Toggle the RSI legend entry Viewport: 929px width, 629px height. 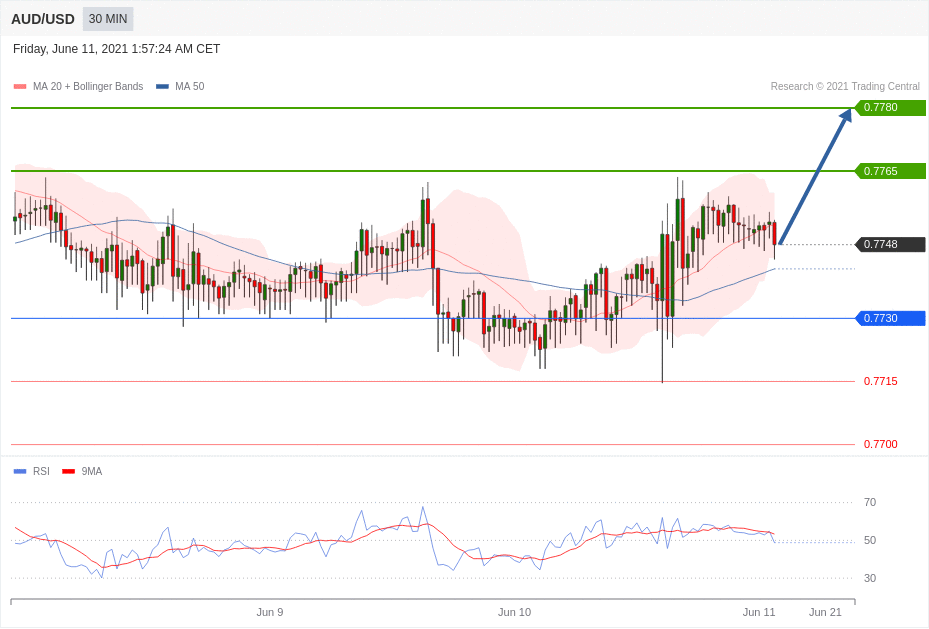tap(41, 472)
